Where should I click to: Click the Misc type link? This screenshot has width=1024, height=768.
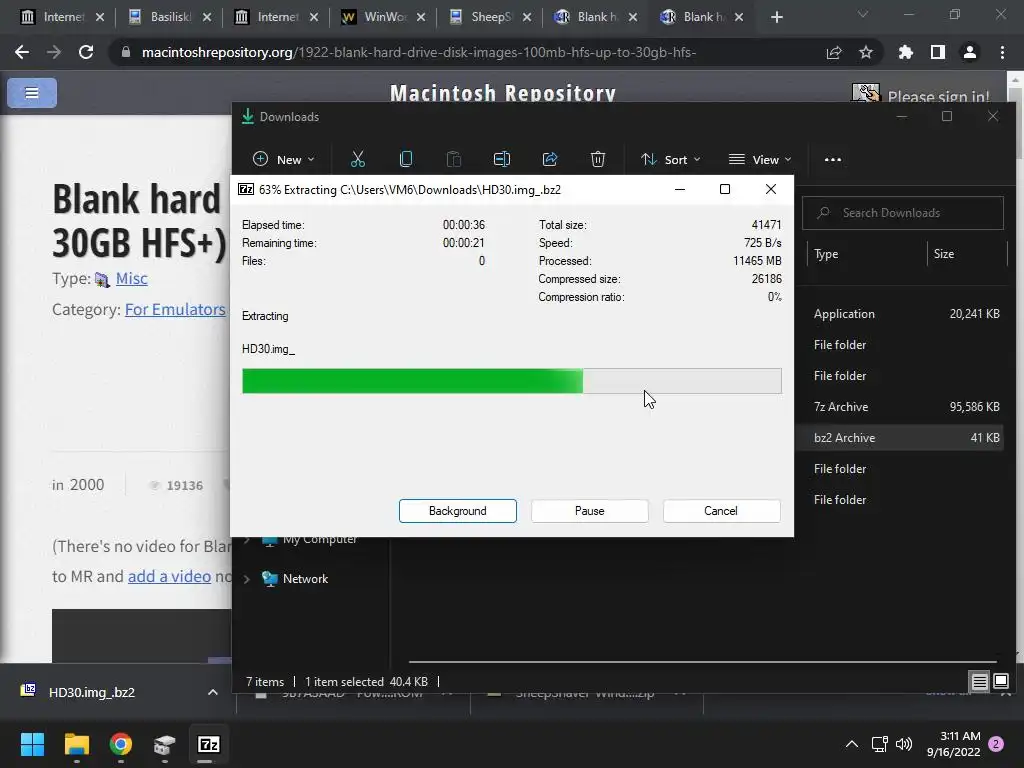pos(131,279)
